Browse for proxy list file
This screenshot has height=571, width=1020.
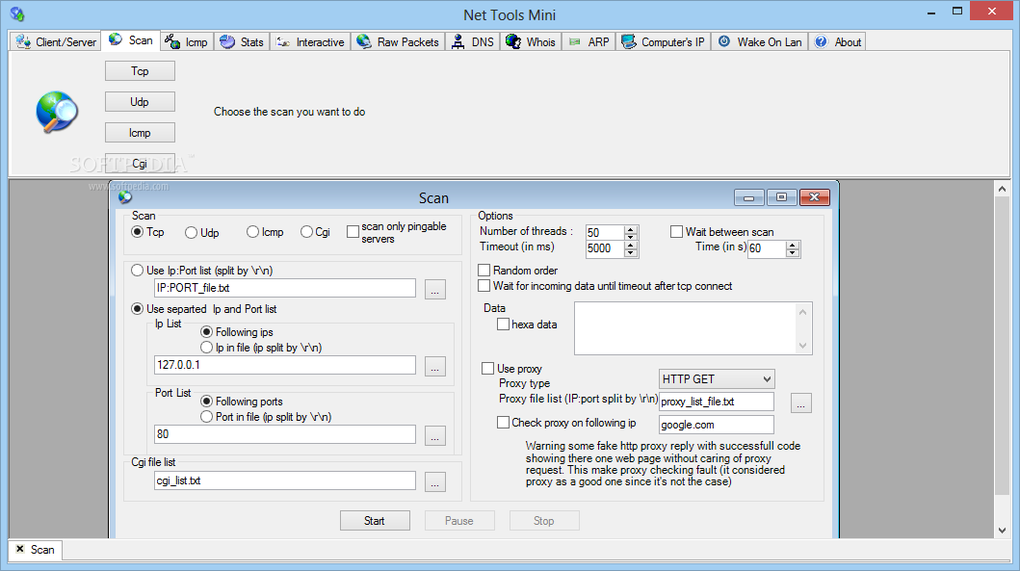click(x=801, y=403)
